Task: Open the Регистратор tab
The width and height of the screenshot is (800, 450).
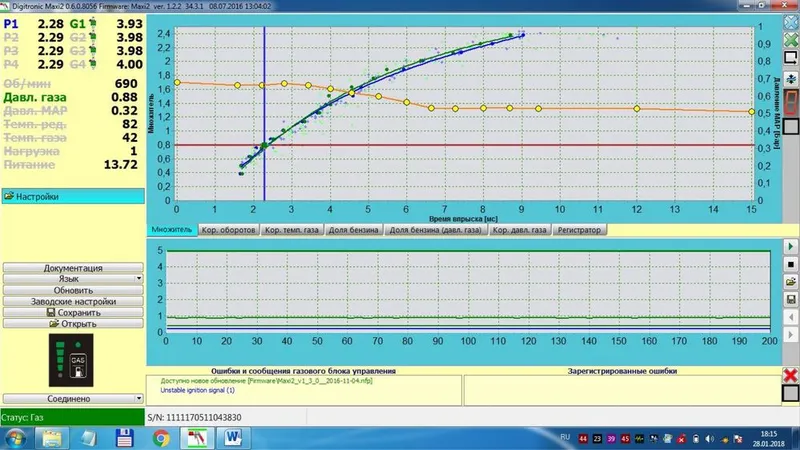Action: 579,230
